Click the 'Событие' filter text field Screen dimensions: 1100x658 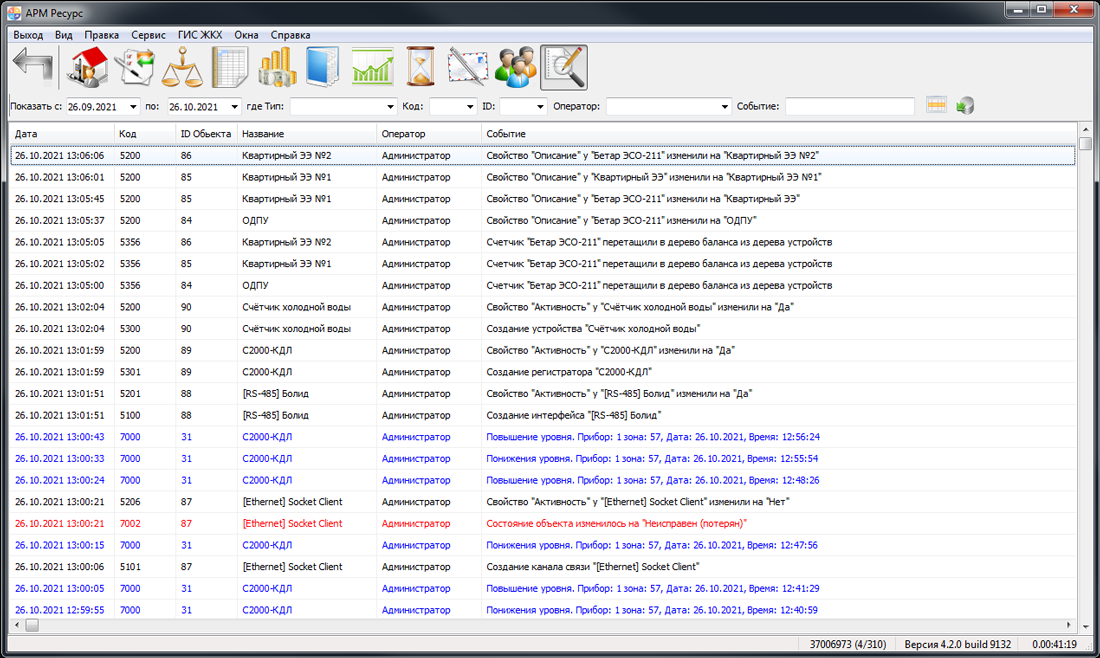[849, 107]
